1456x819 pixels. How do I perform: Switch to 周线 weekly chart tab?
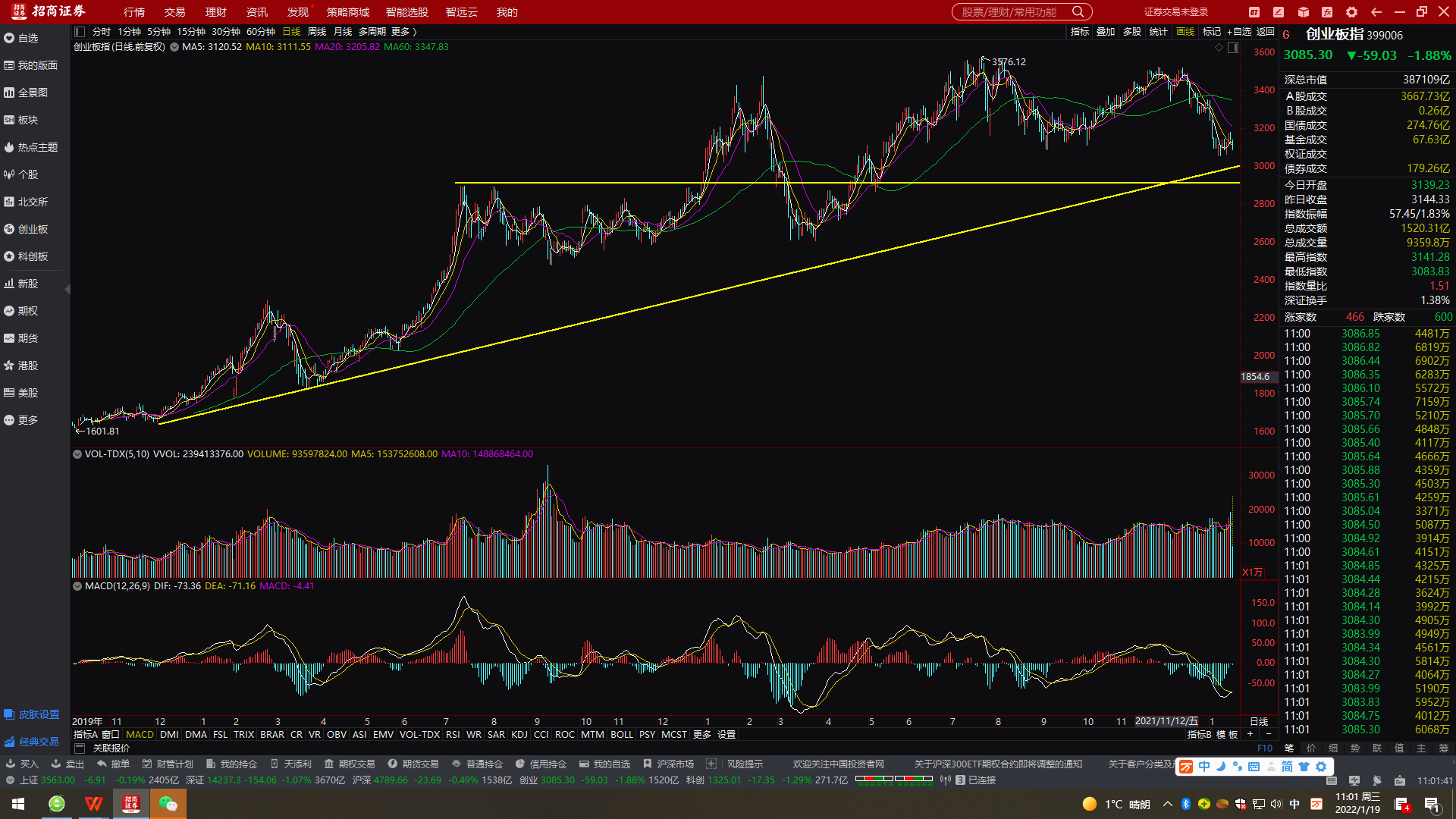[x=316, y=32]
